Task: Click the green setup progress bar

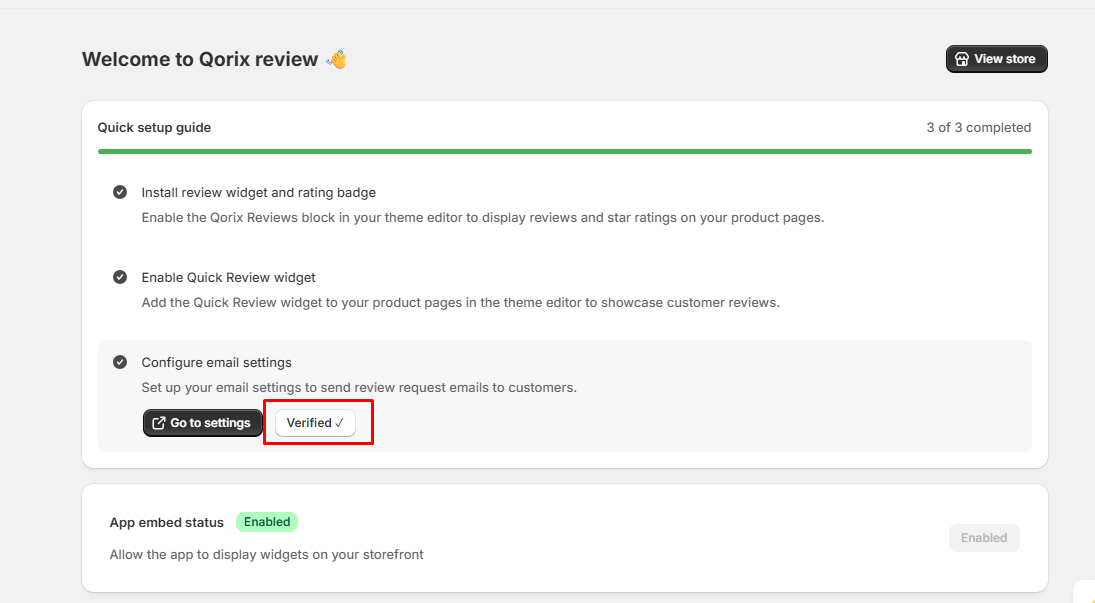Action: point(564,151)
